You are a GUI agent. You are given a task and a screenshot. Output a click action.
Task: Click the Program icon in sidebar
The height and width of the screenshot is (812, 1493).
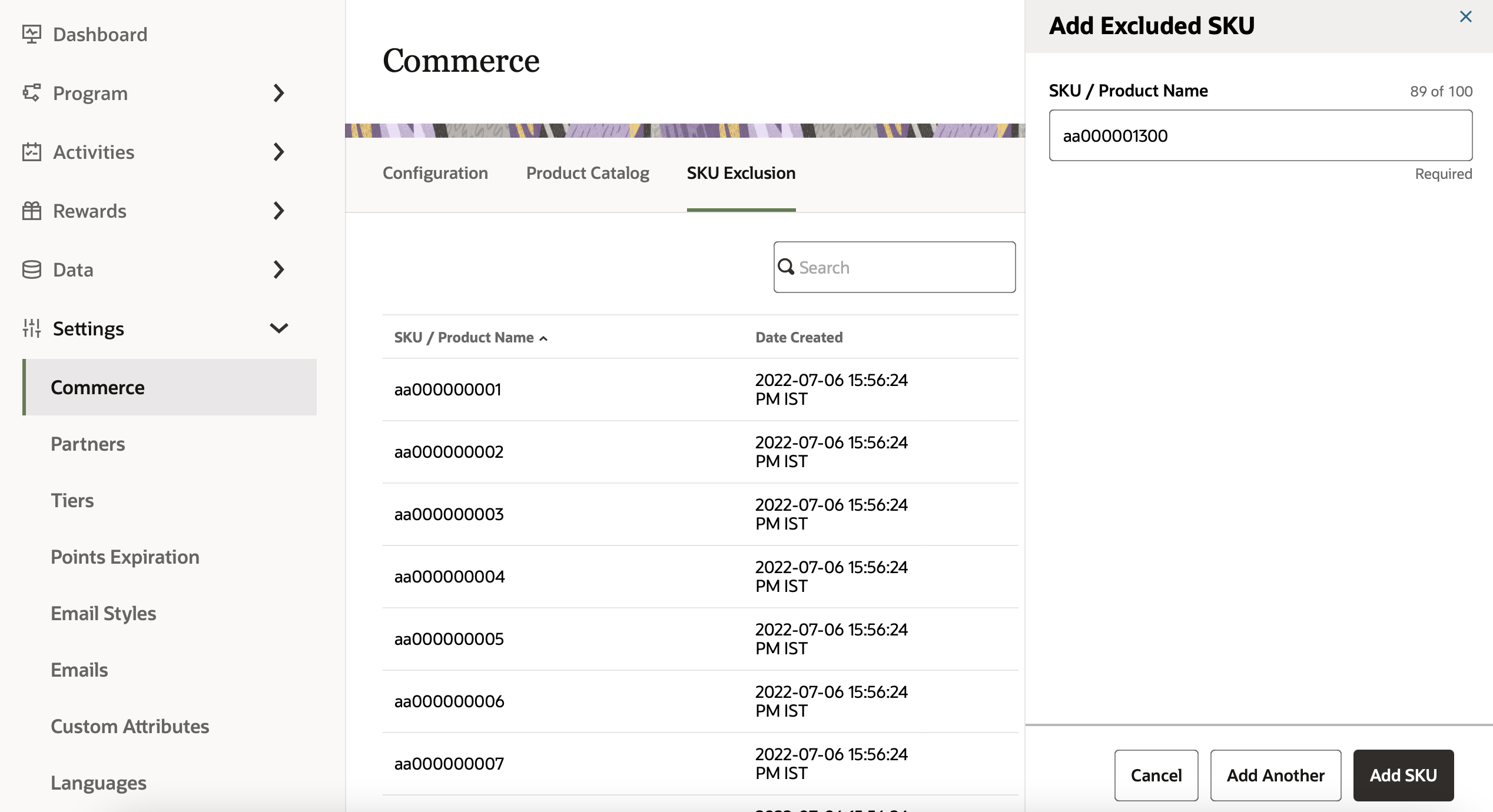coord(31,93)
